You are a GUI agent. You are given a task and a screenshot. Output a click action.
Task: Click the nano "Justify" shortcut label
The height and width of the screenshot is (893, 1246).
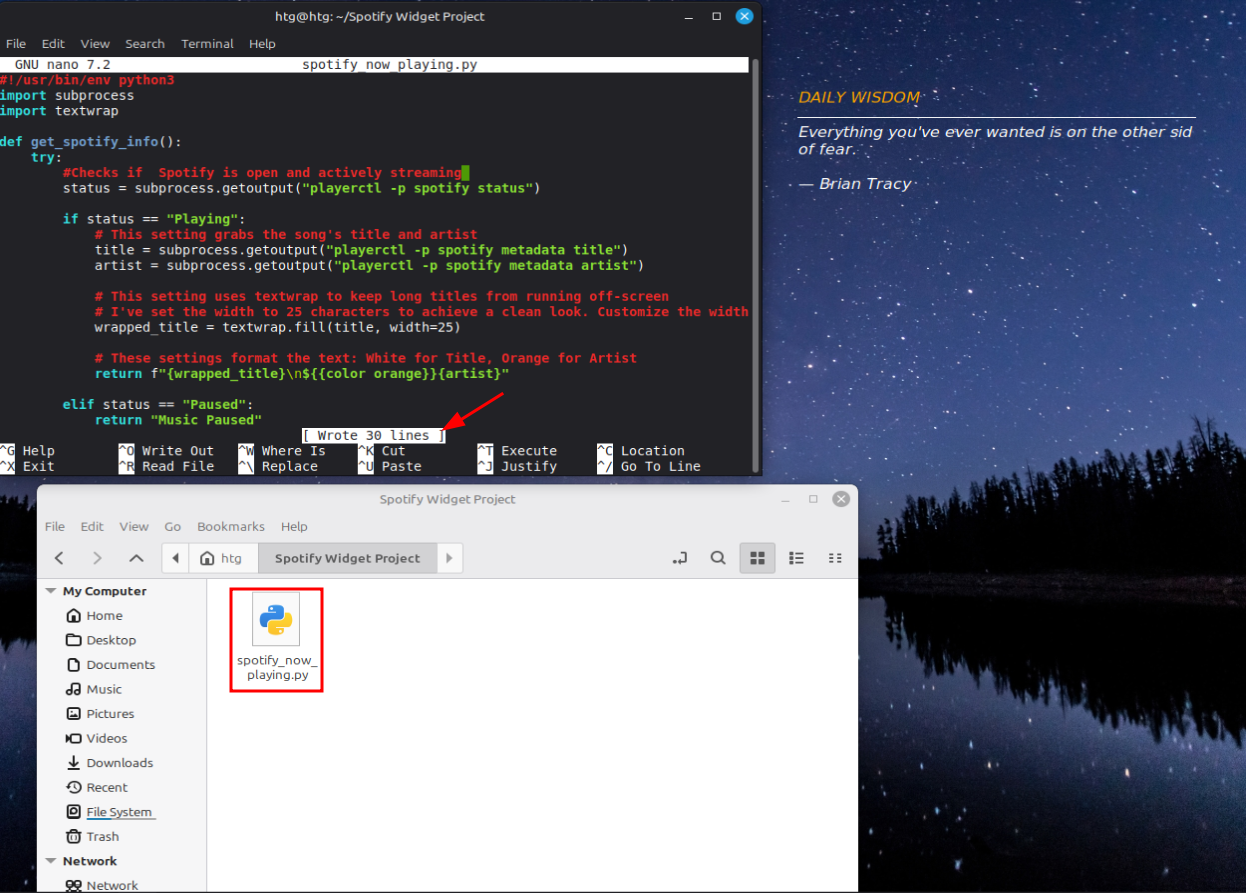click(x=529, y=467)
